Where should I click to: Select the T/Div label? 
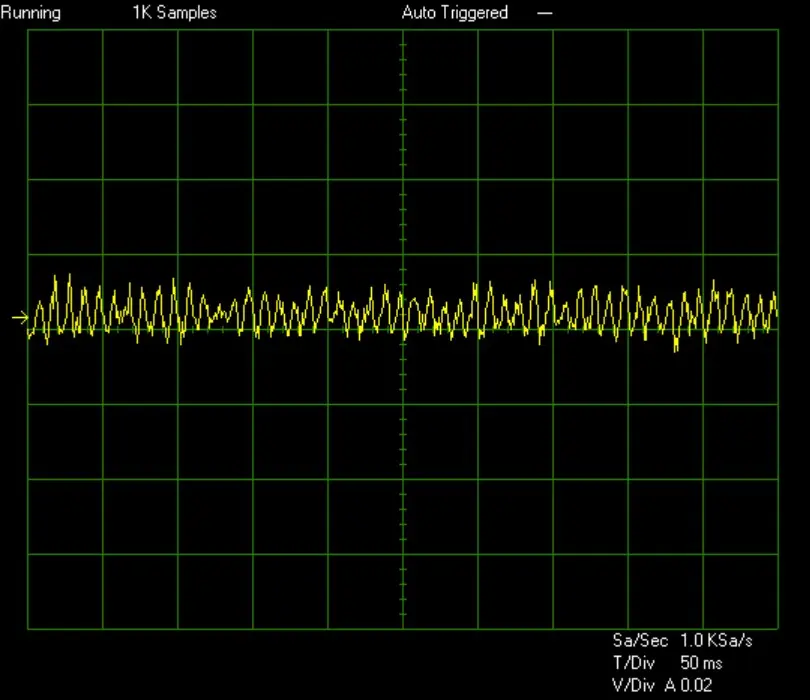633,663
